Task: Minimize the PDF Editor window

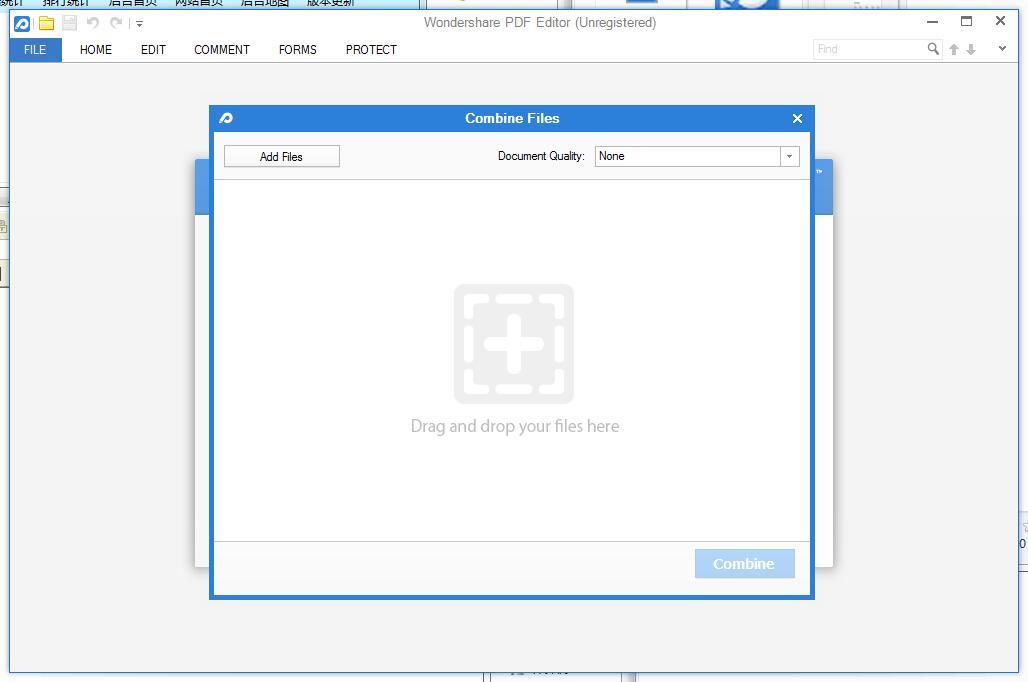Action: click(x=932, y=22)
